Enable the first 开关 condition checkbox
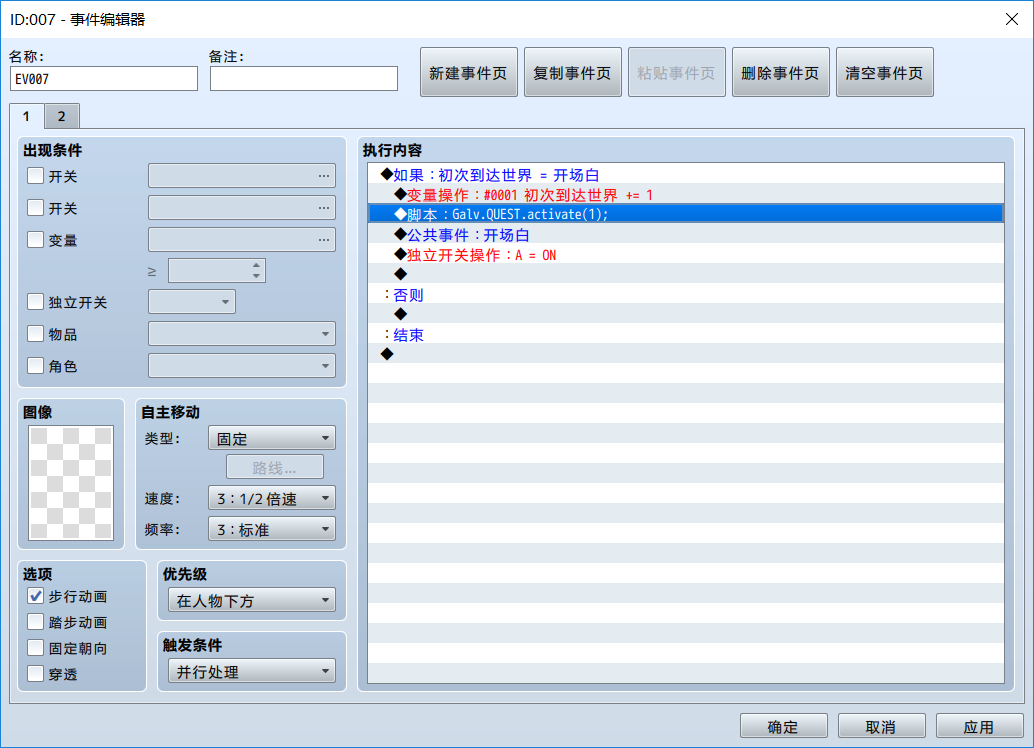Image resolution: width=1034 pixels, height=748 pixels. coord(36,175)
